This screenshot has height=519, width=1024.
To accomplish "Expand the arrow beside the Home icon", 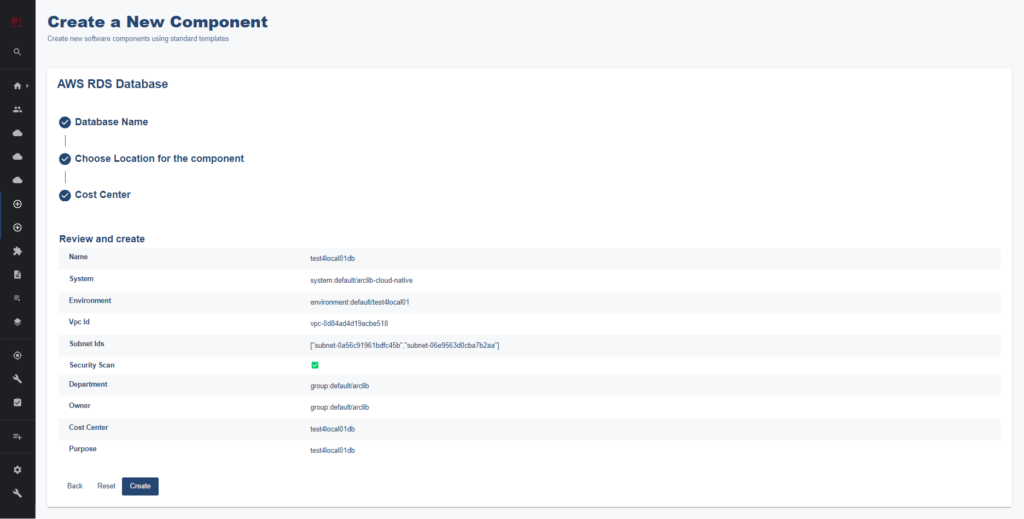I will (x=27, y=86).
